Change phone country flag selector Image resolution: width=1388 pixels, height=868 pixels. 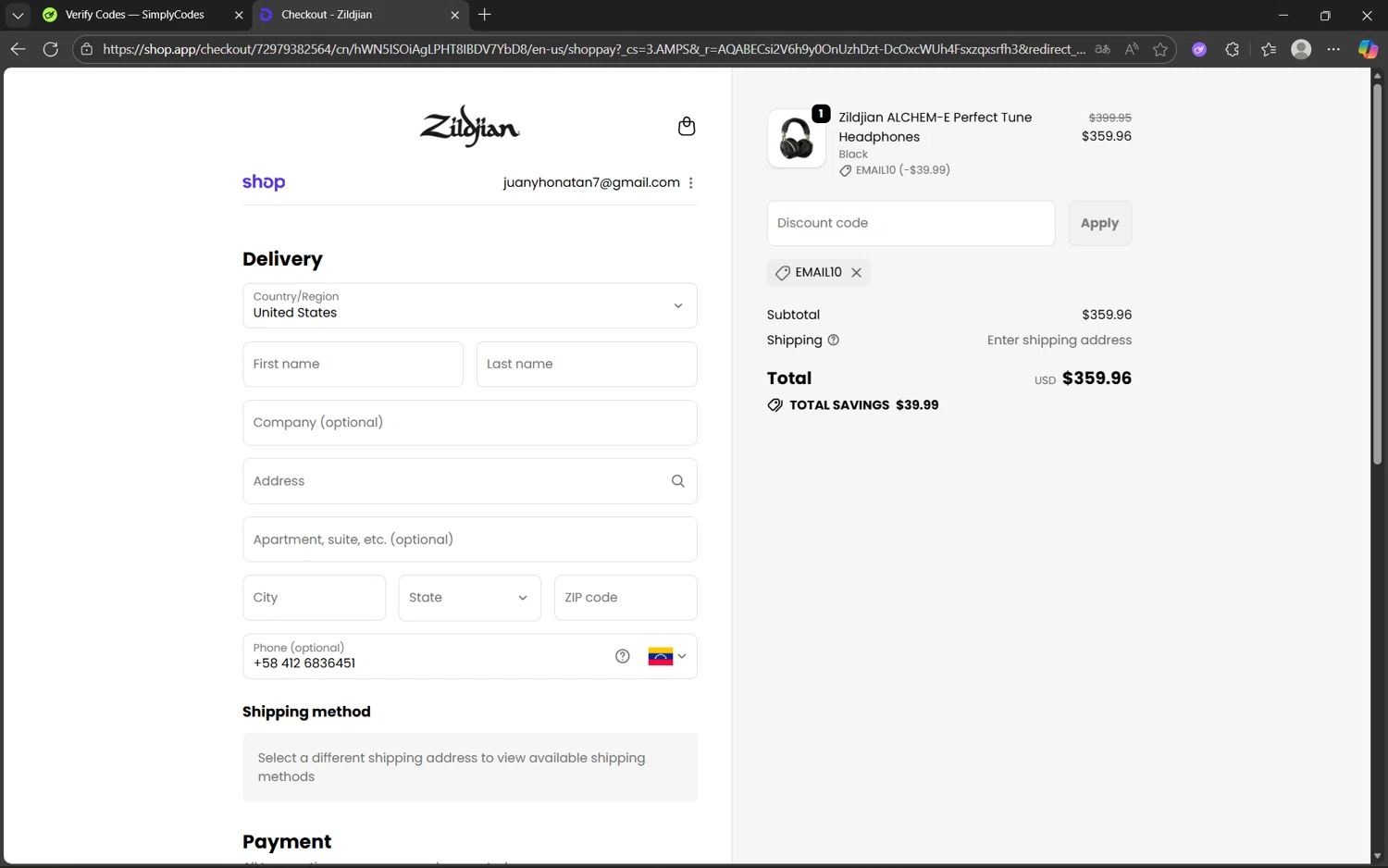(x=667, y=656)
